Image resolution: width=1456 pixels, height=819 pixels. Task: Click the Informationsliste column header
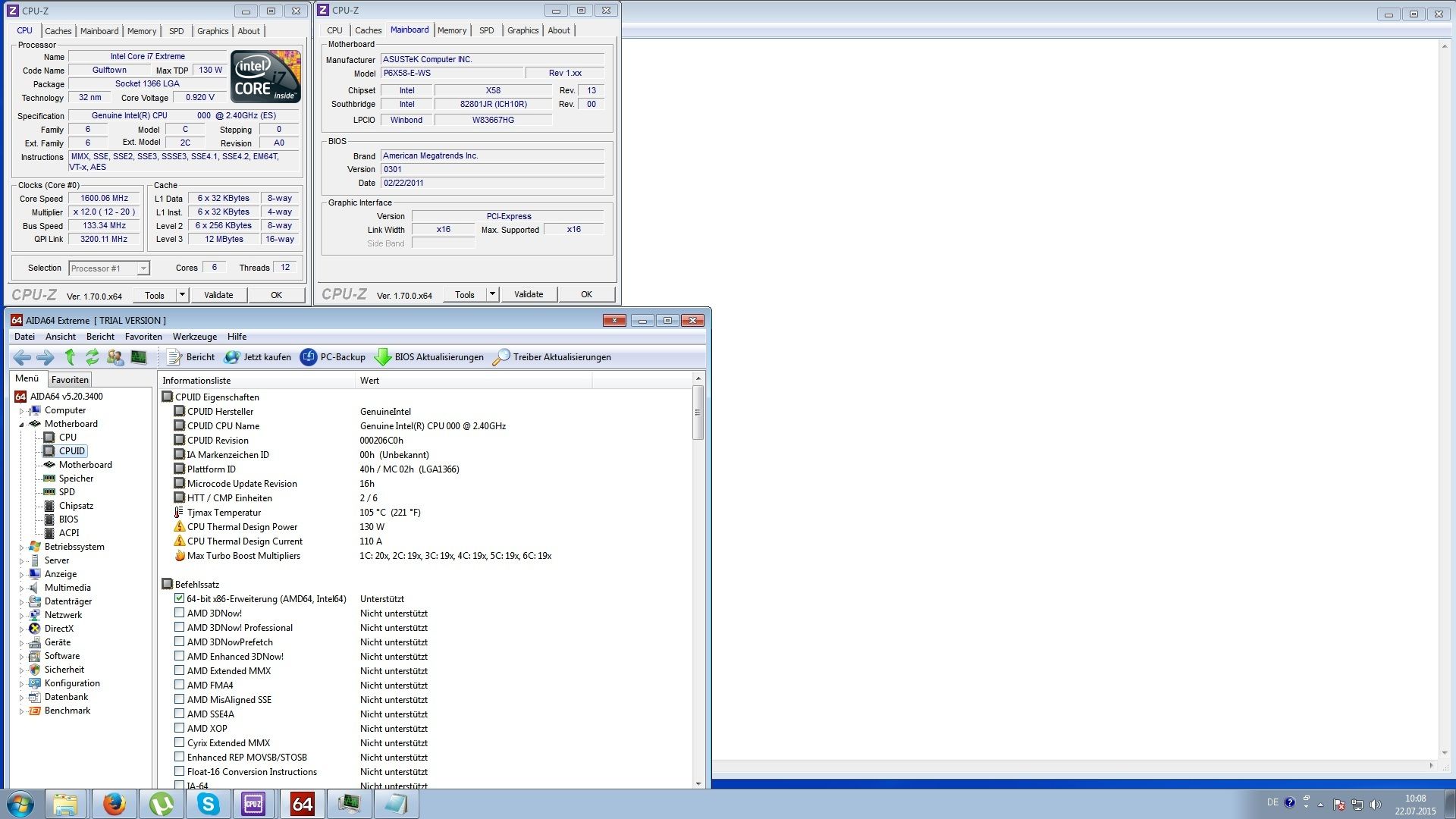coord(256,381)
